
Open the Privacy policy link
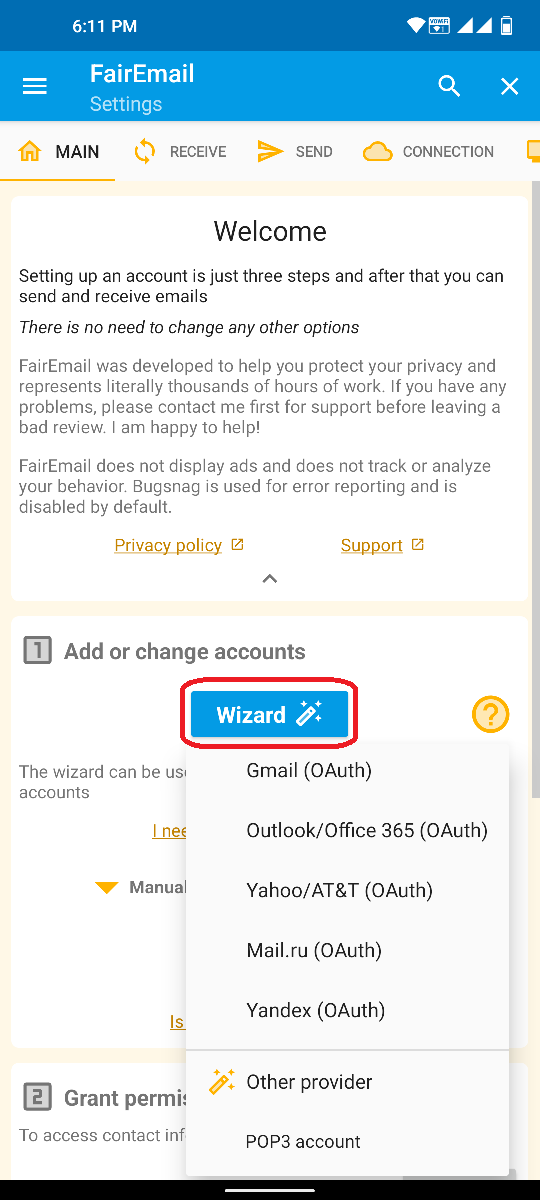[x=168, y=545]
